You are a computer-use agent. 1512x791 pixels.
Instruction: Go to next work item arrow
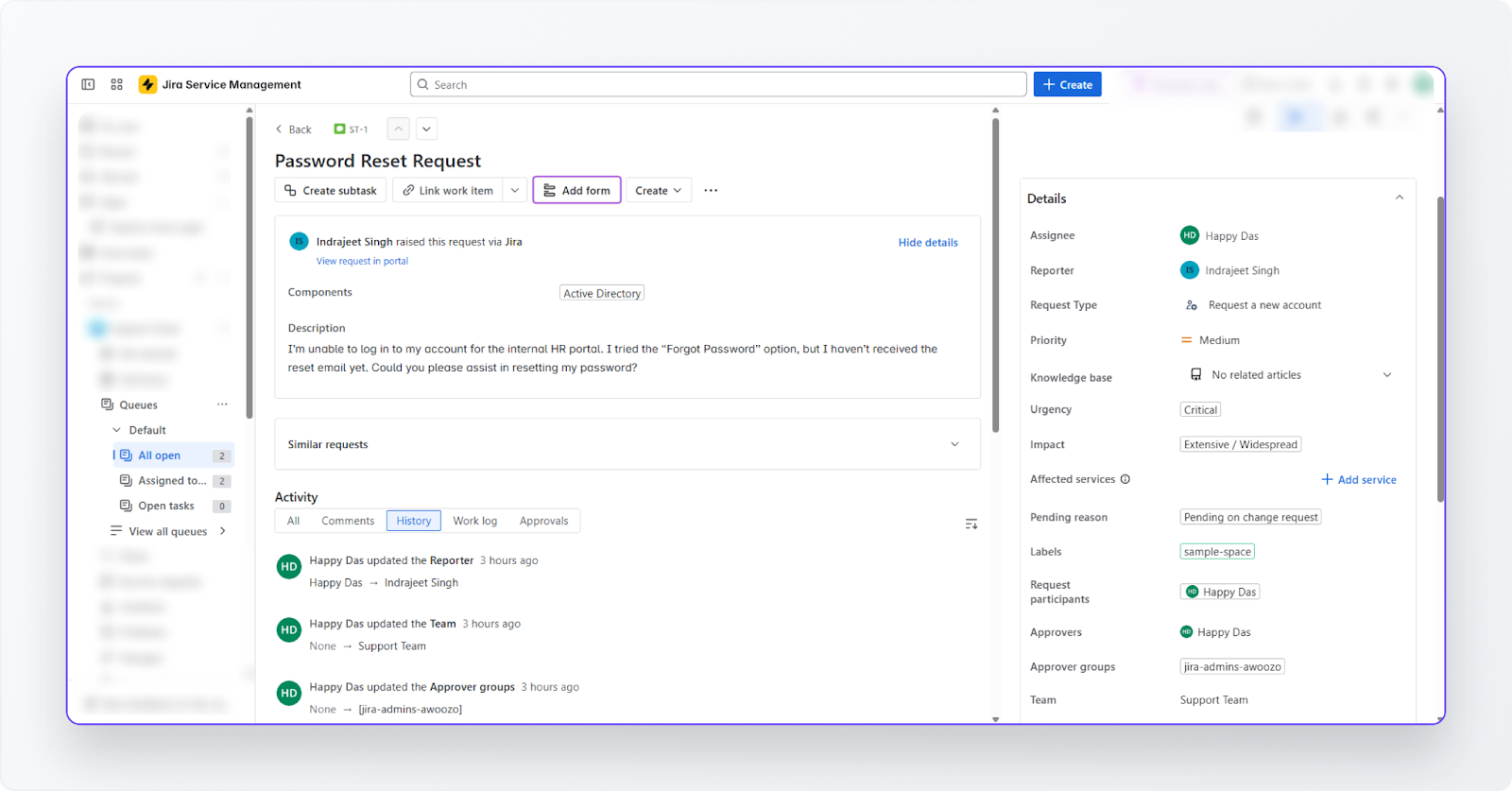click(x=426, y=129)
